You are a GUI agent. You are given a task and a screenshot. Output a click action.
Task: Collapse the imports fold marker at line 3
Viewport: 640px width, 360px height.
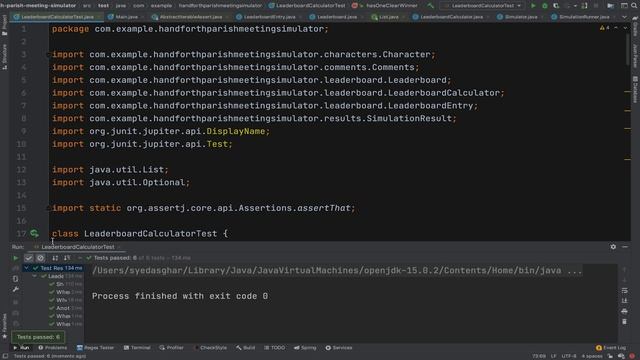coord(49,54)
